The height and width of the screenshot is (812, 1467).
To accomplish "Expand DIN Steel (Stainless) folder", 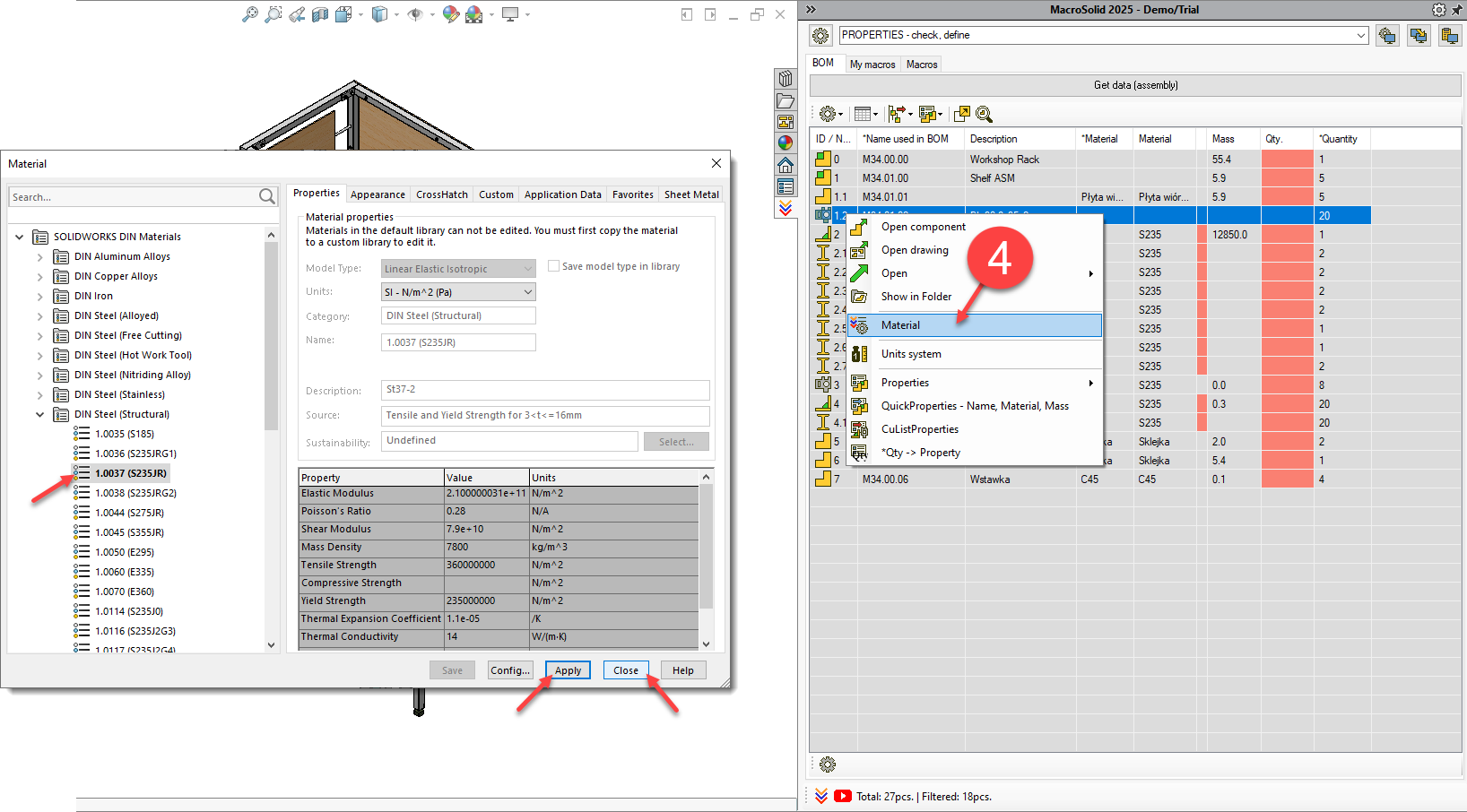I will tap(39, 395).
